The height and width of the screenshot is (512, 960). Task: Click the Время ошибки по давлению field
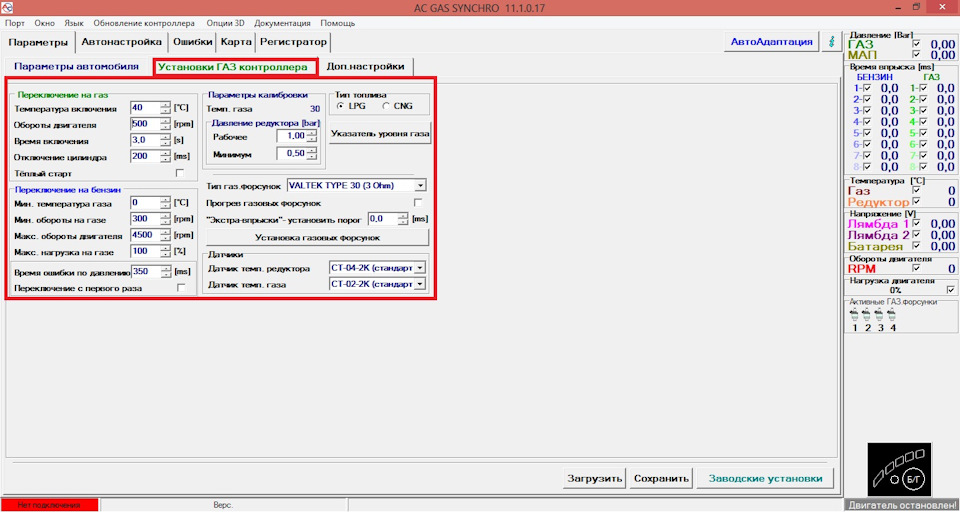[x=146, y=271]
